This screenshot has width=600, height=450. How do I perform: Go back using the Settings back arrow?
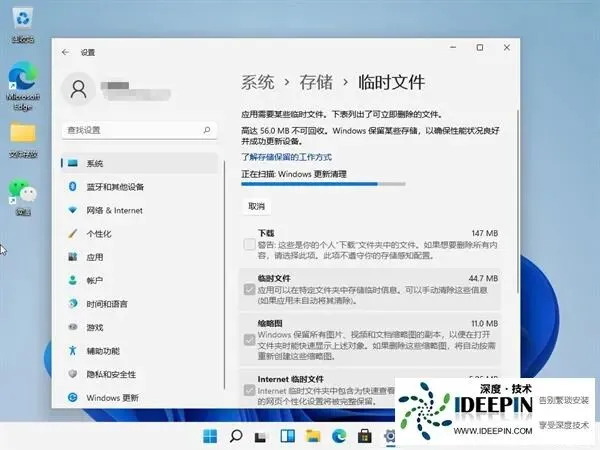(x=65, y=52)
